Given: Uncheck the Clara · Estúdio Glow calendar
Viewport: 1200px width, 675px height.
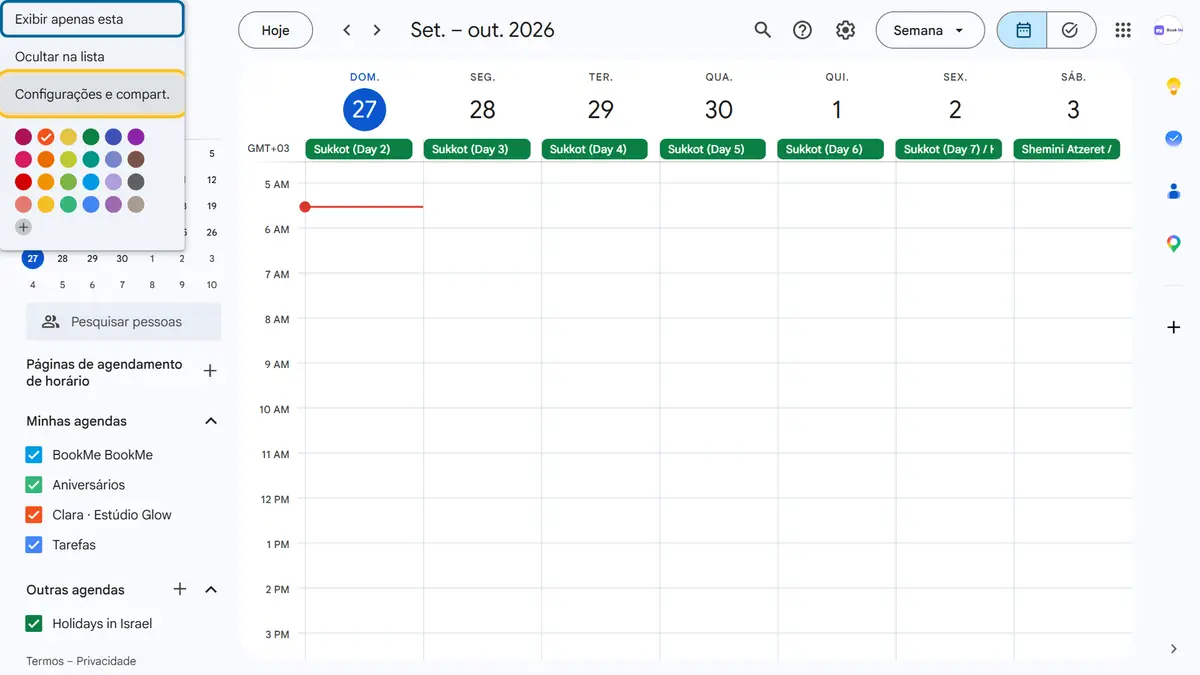Looking at the screenshot, I should (x=33, y=515).
